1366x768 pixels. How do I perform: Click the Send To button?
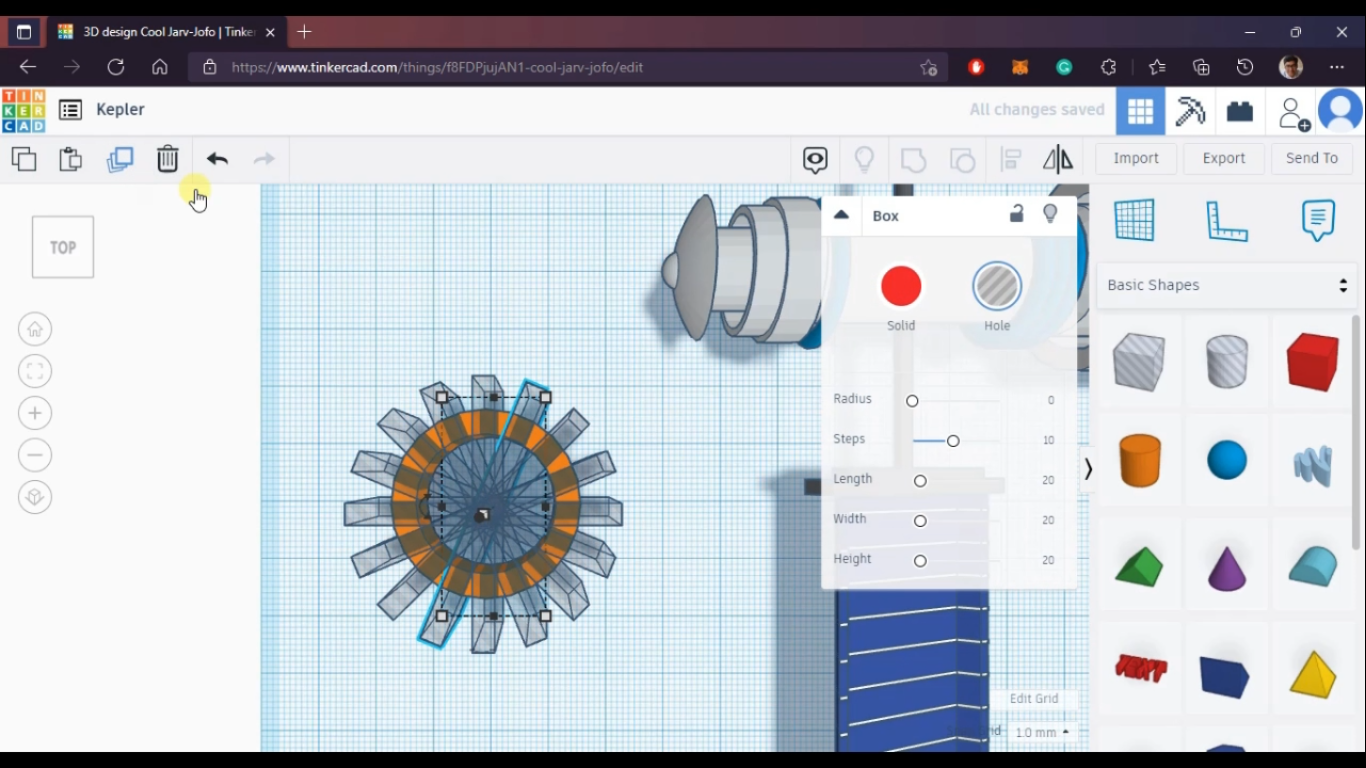(1312, 158)
